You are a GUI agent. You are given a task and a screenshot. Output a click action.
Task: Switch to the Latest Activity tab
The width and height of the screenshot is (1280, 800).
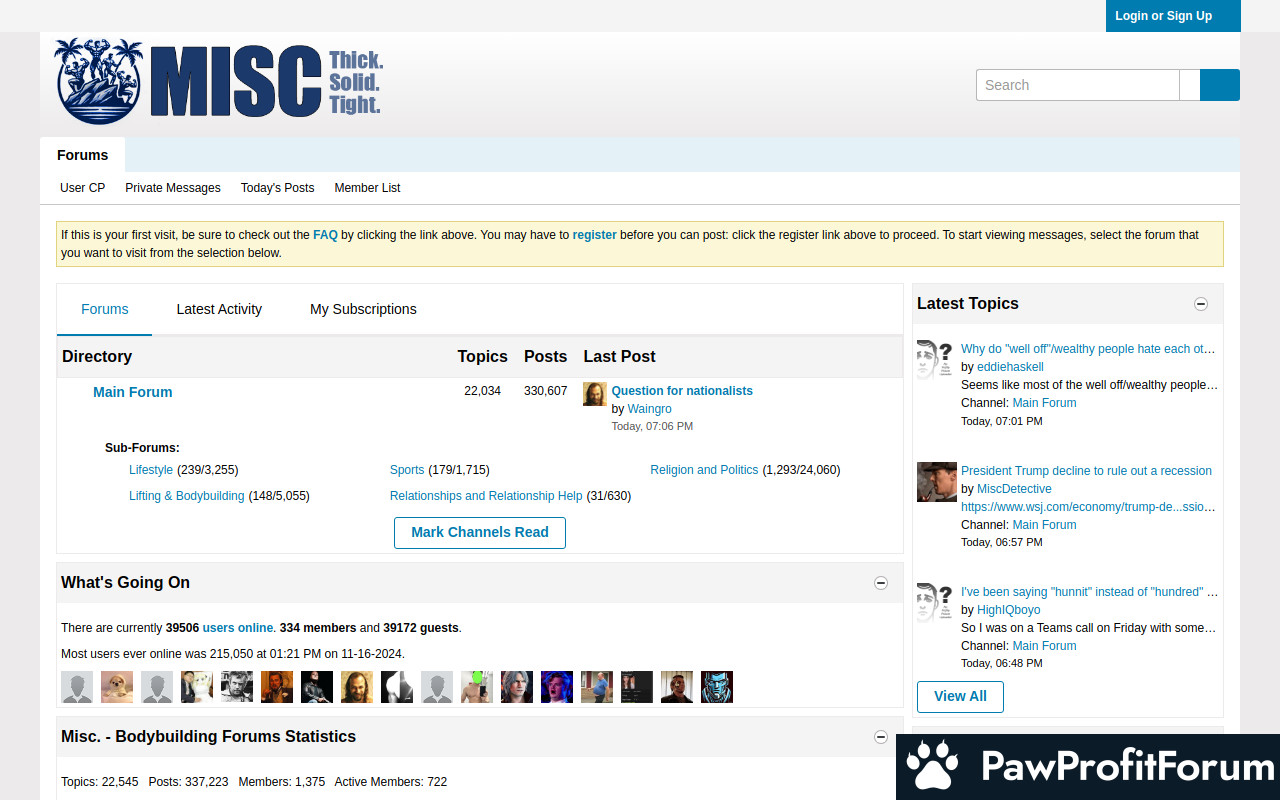[x=219, y=309]
